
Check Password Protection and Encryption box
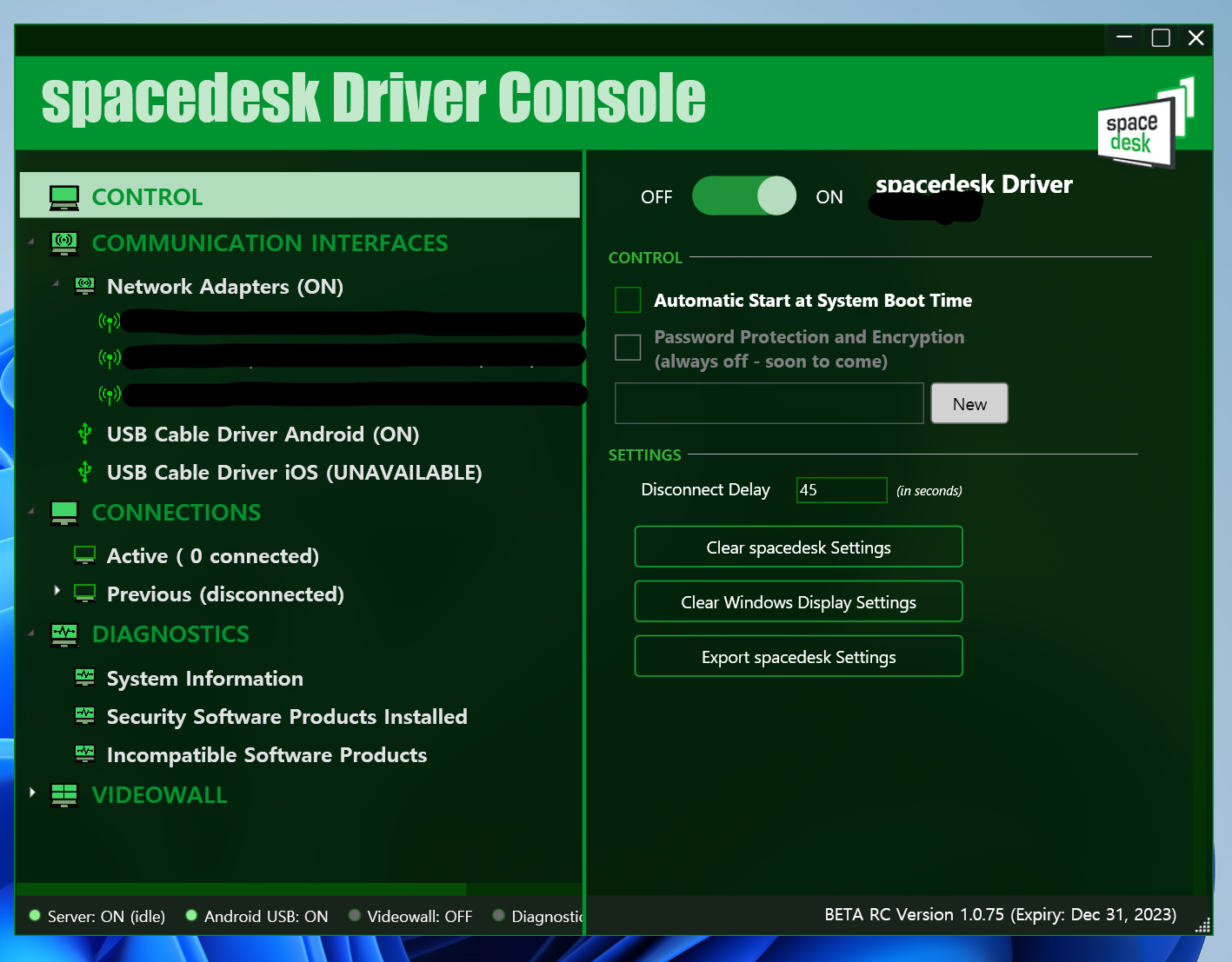pyautogui.click(x=628, y=347)
